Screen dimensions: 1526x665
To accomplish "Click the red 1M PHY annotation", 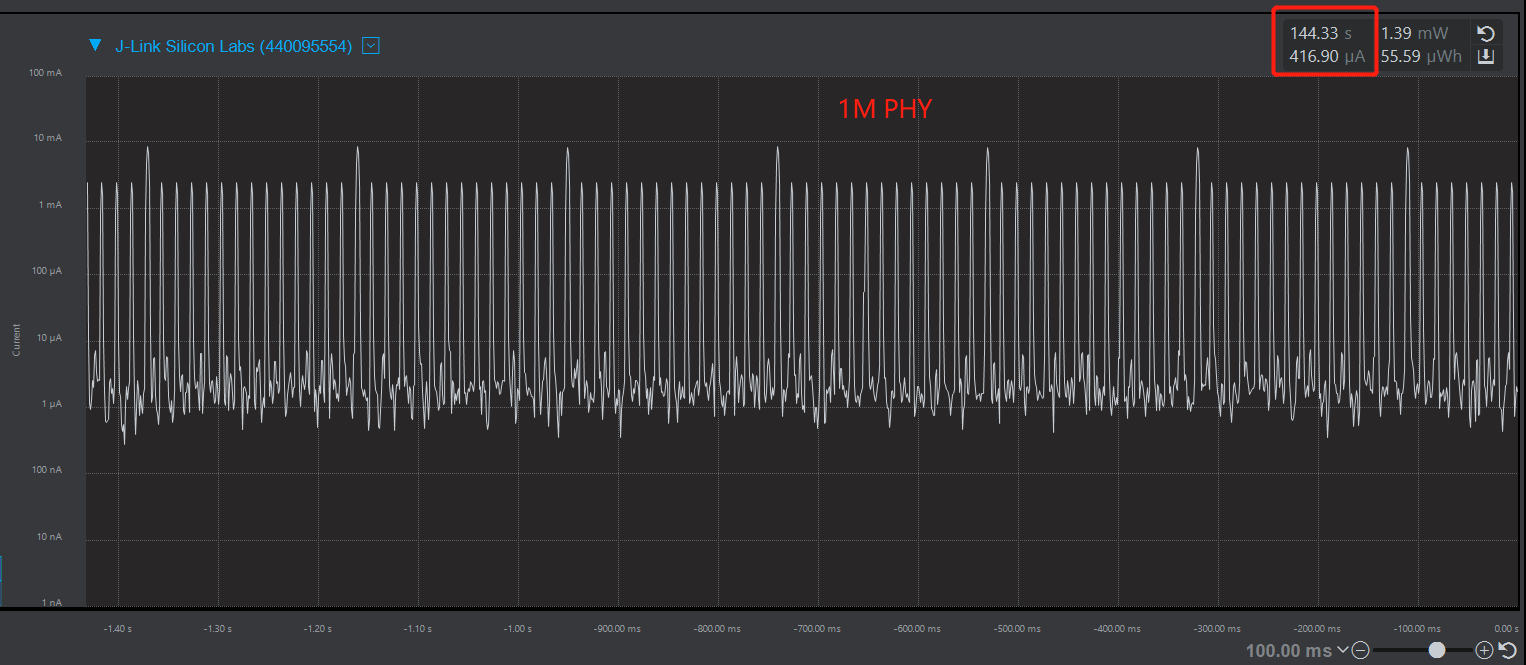I will click(x=885, y=109).
